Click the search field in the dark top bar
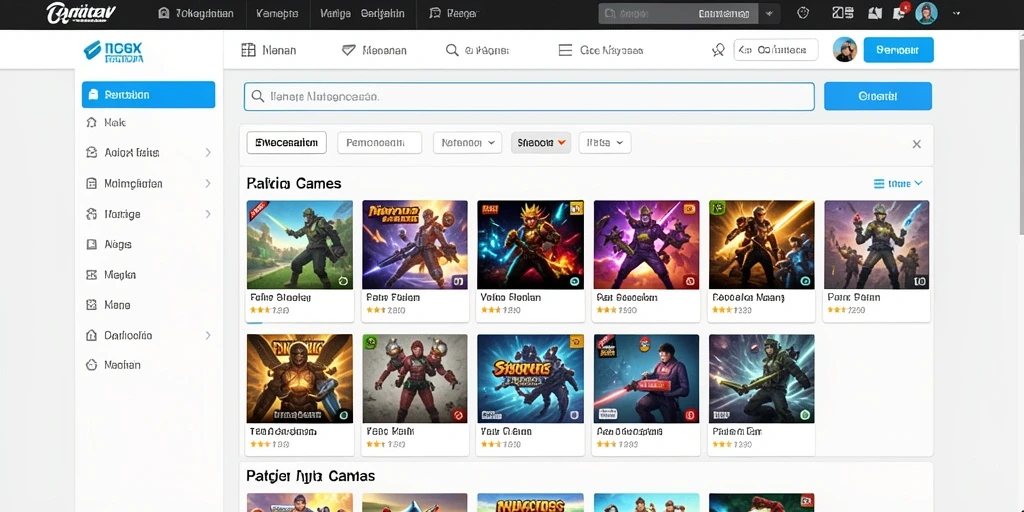The height and width of the screenshot is (512, 1024). click(678, 13)
